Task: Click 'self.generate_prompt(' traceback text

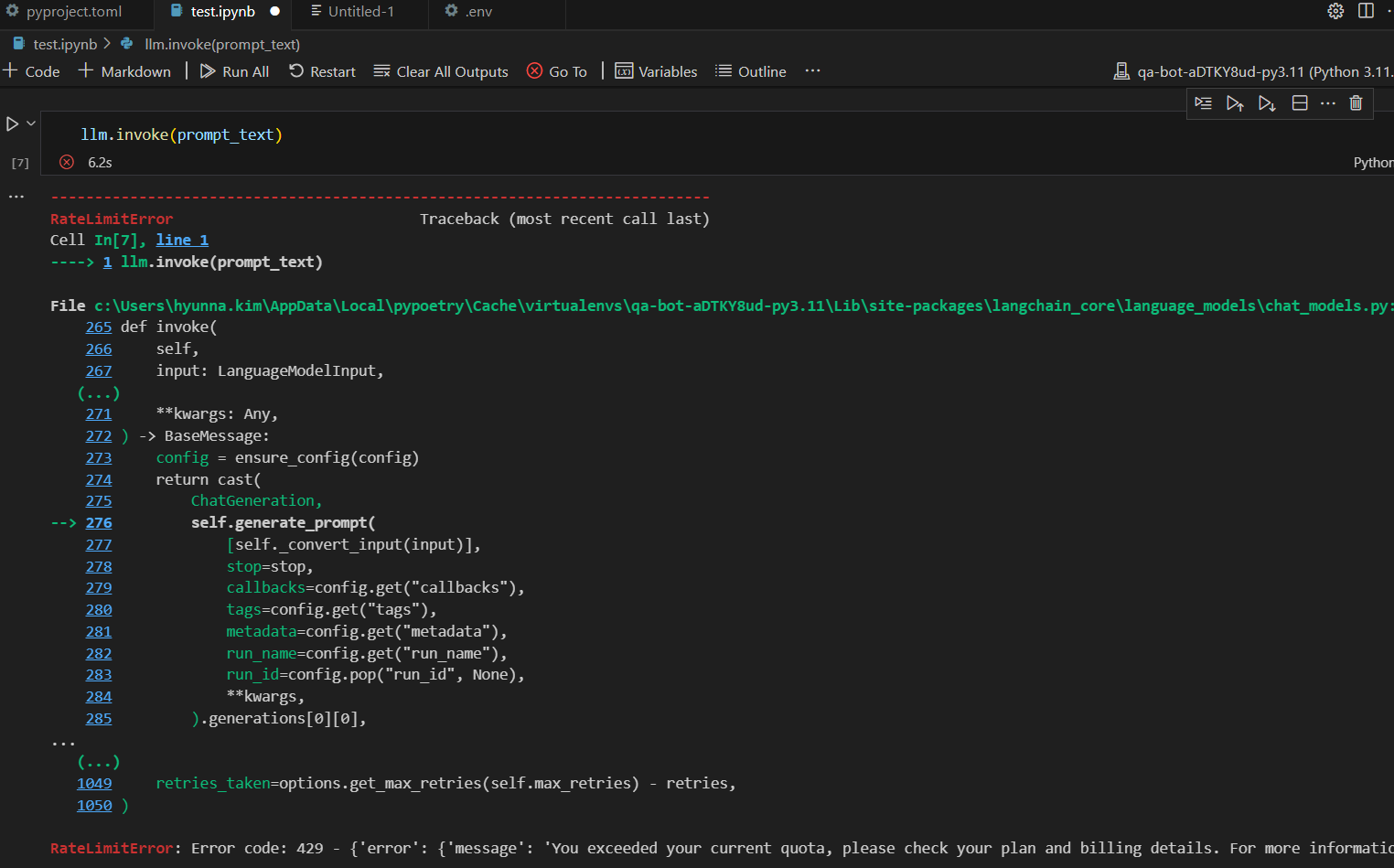Action: click(x=283, y=522)
